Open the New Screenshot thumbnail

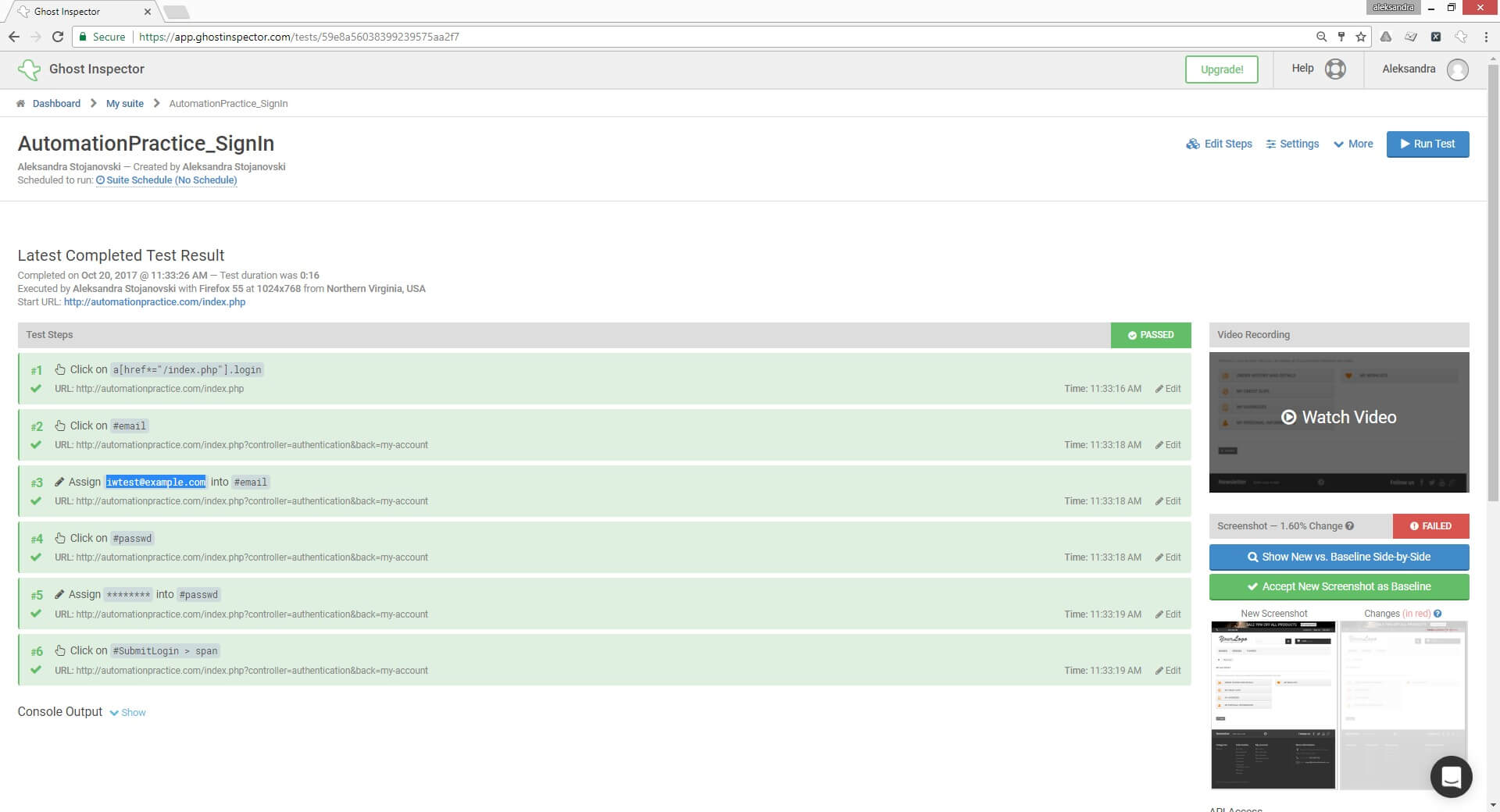(1273, 705)
